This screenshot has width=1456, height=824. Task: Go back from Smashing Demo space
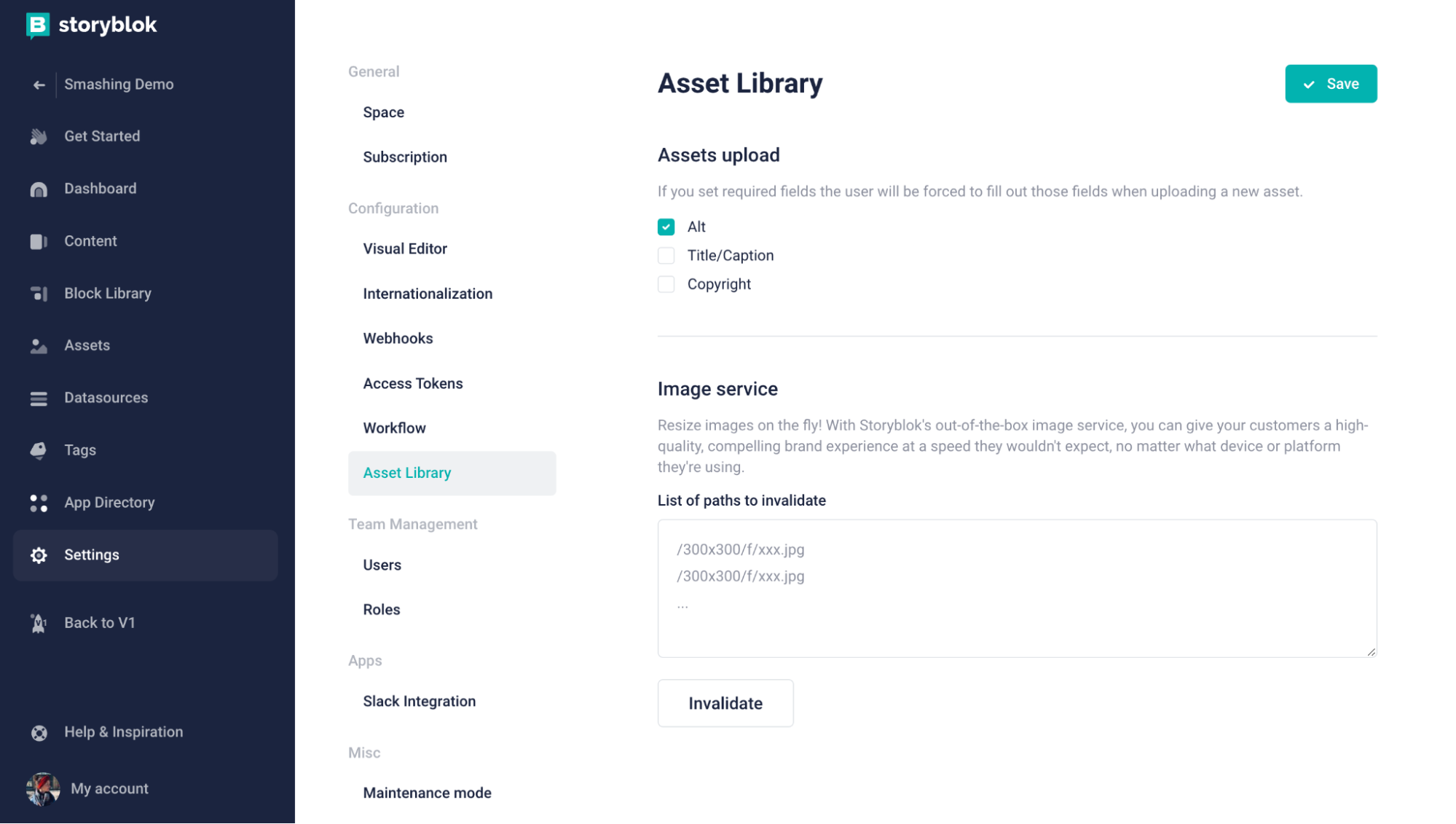pos(39,85)
